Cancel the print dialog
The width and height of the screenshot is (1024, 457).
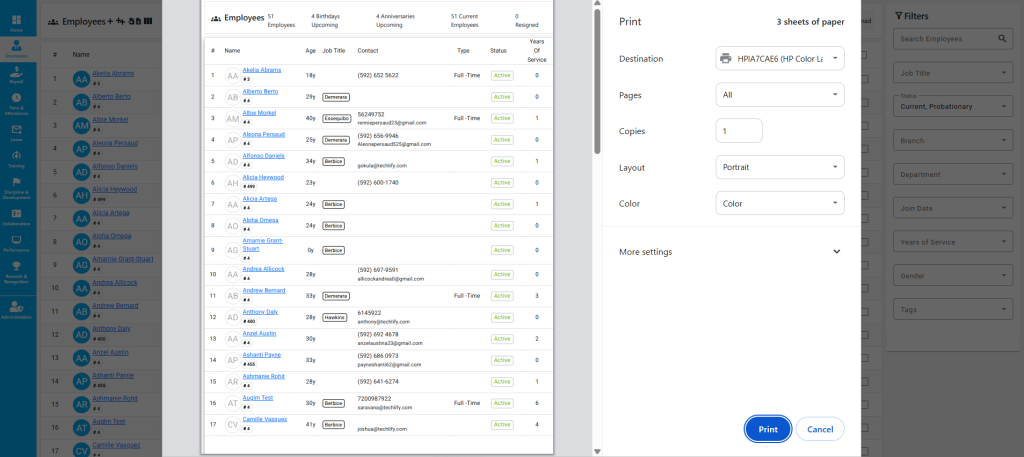click(820, 429)
